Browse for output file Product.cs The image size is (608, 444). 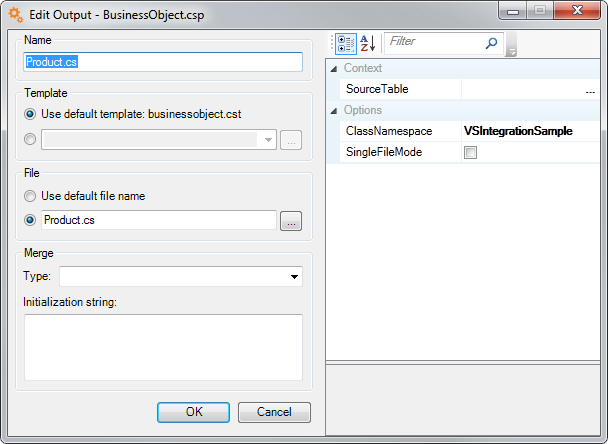click(x=291, y=221)
